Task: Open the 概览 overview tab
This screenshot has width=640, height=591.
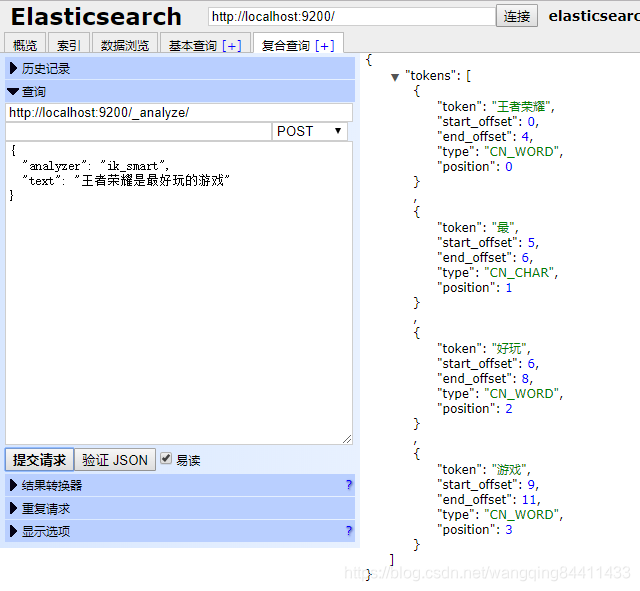Action: point(25,44)
